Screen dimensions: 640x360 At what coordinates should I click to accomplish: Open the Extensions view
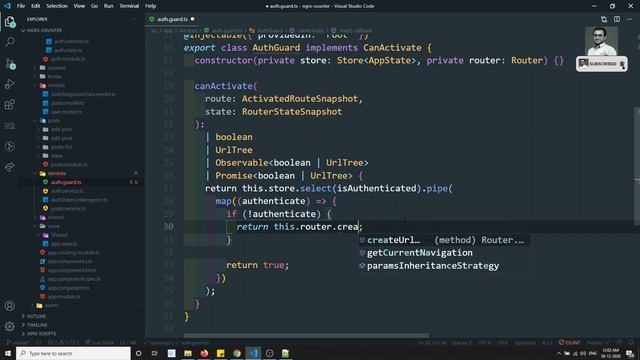coord(10,105)
